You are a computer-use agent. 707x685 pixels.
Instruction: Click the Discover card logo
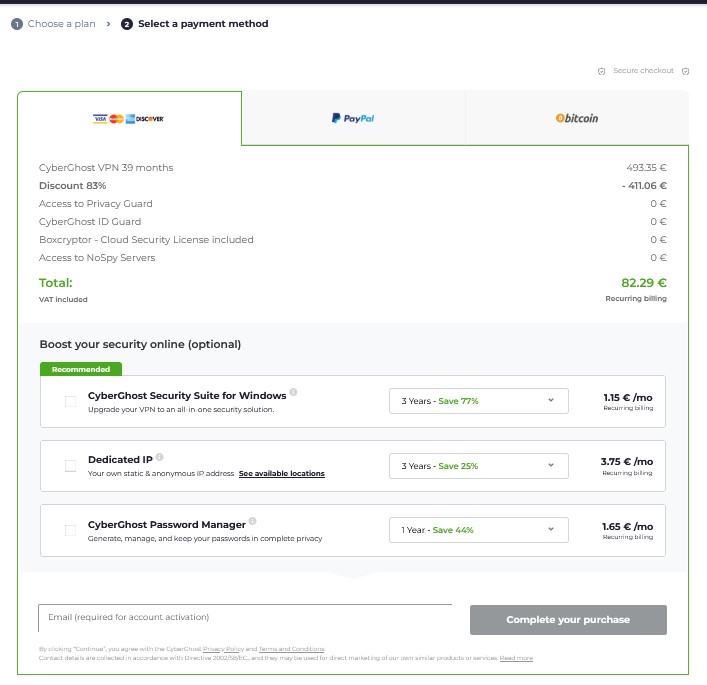point(150,119)
